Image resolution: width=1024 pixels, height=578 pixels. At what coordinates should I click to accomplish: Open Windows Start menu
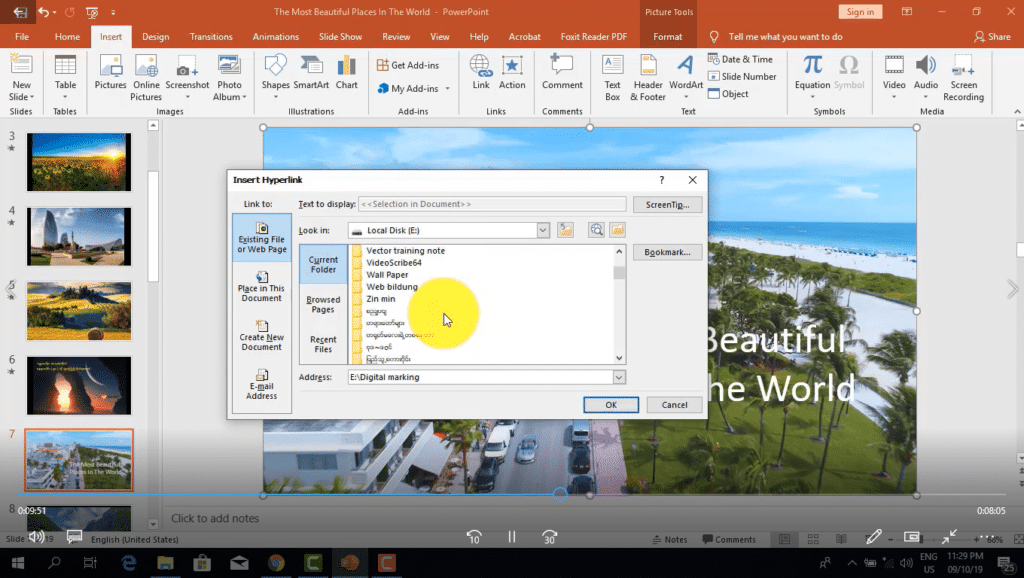click(x=18, y=563)
